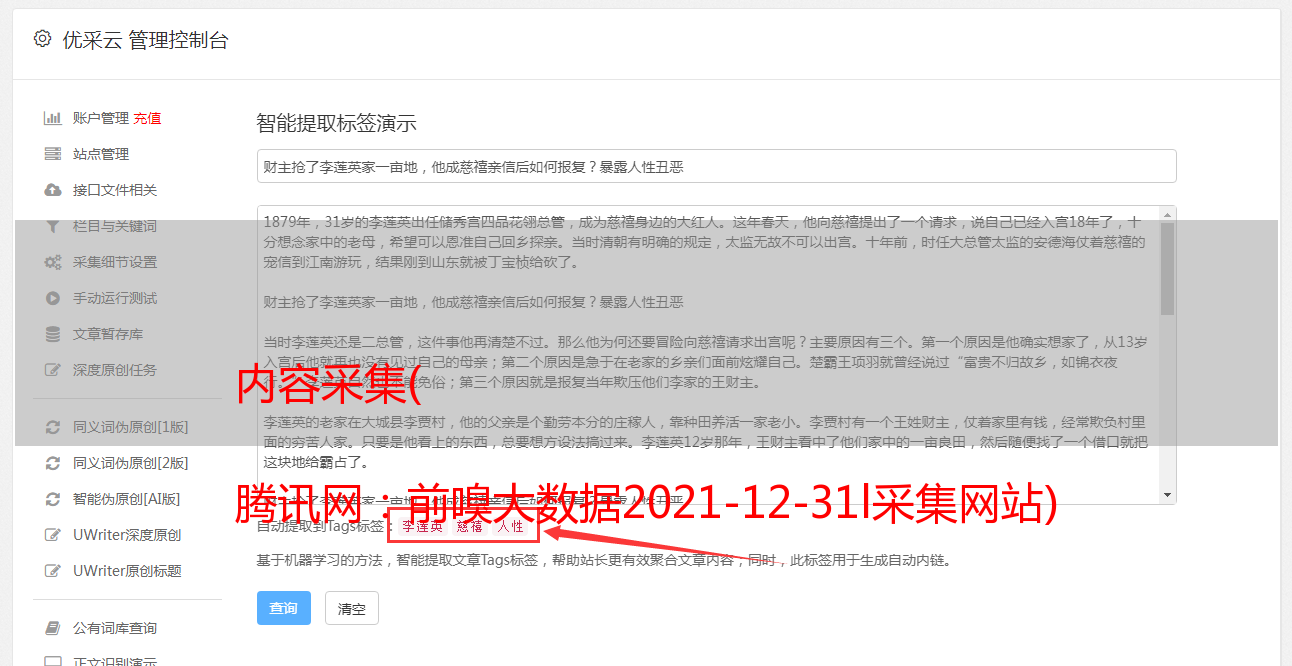Click the 清空 button
The image size is (1292, 666).
[x=352, y=608]
